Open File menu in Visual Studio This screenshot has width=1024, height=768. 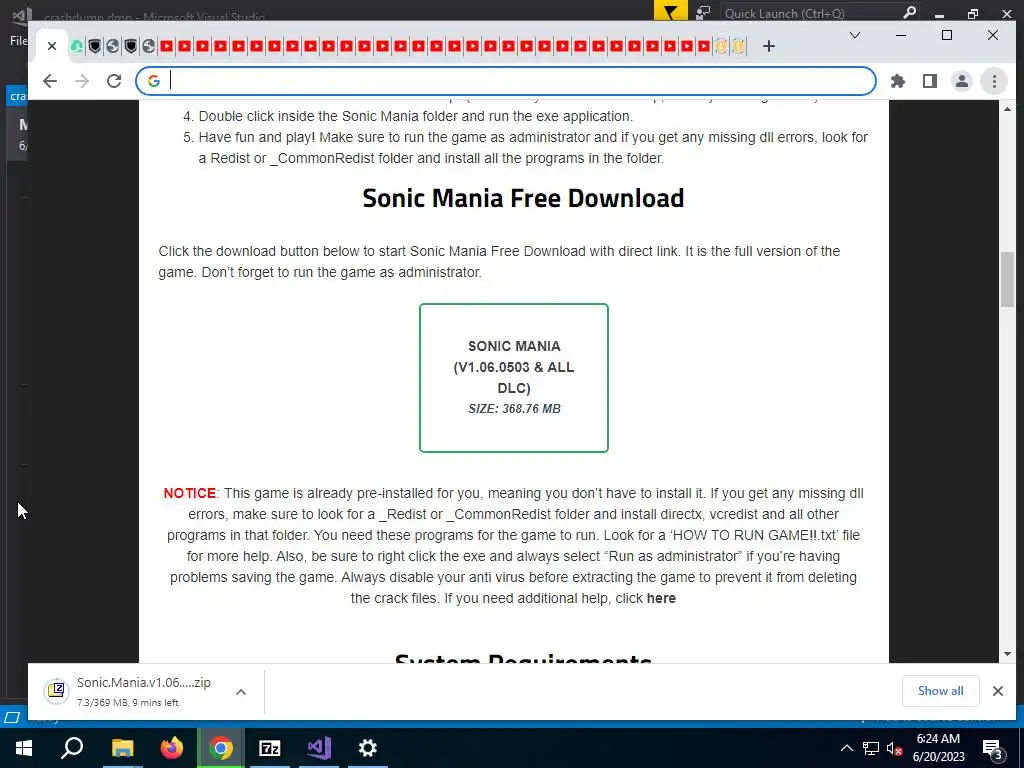click(x=18, y=40)
